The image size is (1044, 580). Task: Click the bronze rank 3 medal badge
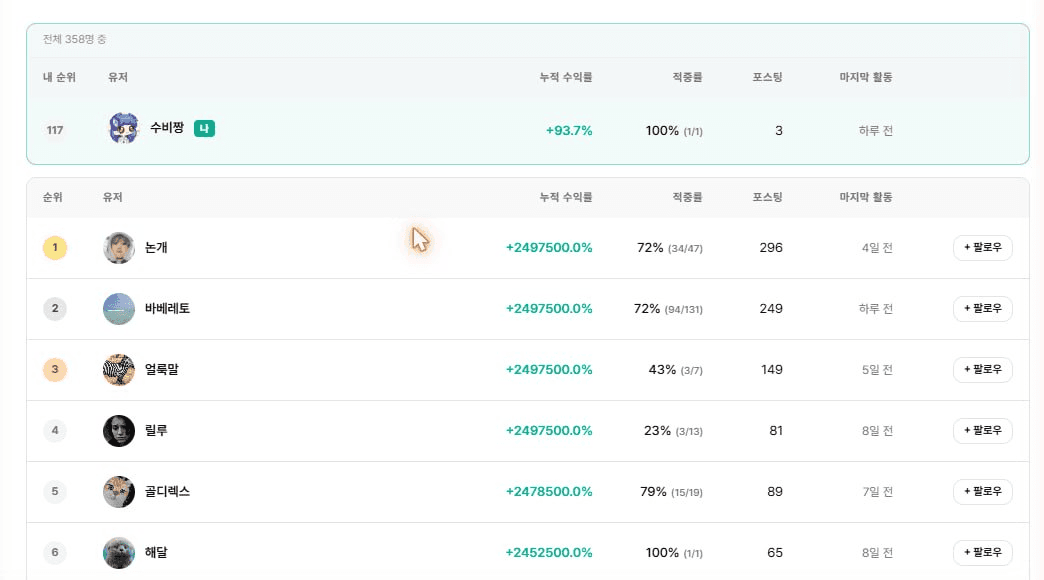[x=55, y=370]
